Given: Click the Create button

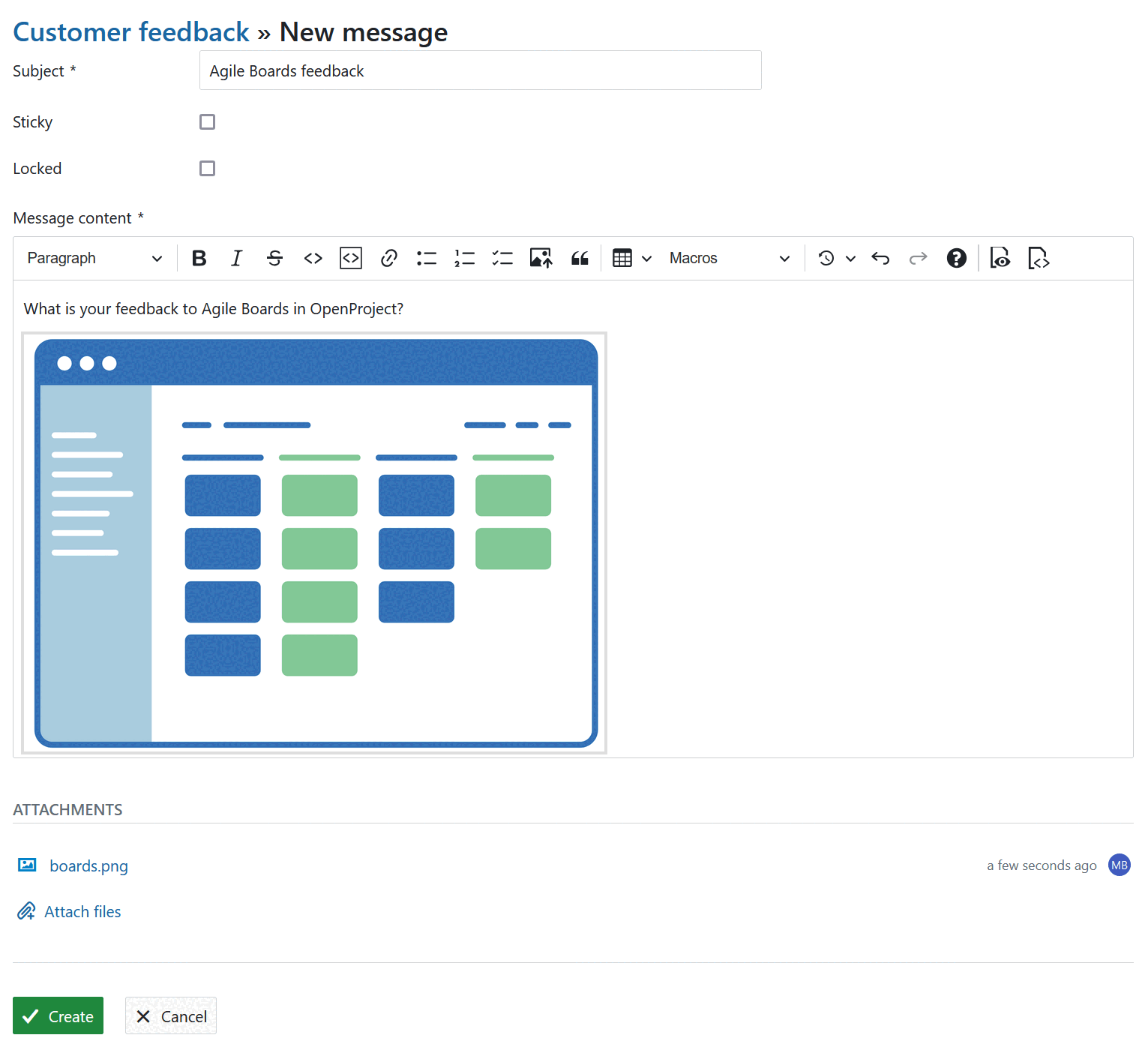Looking at the screenshot, I should coord(58,1015).
